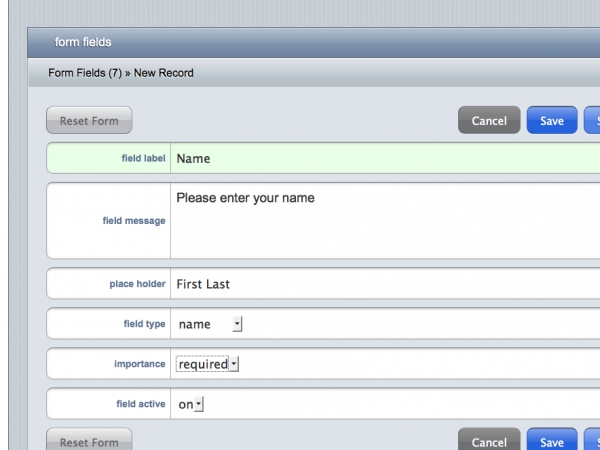Viewport: 600px width, 450px height.
Task: Open the importance dropdown arrow
Action: coord(234,364)
